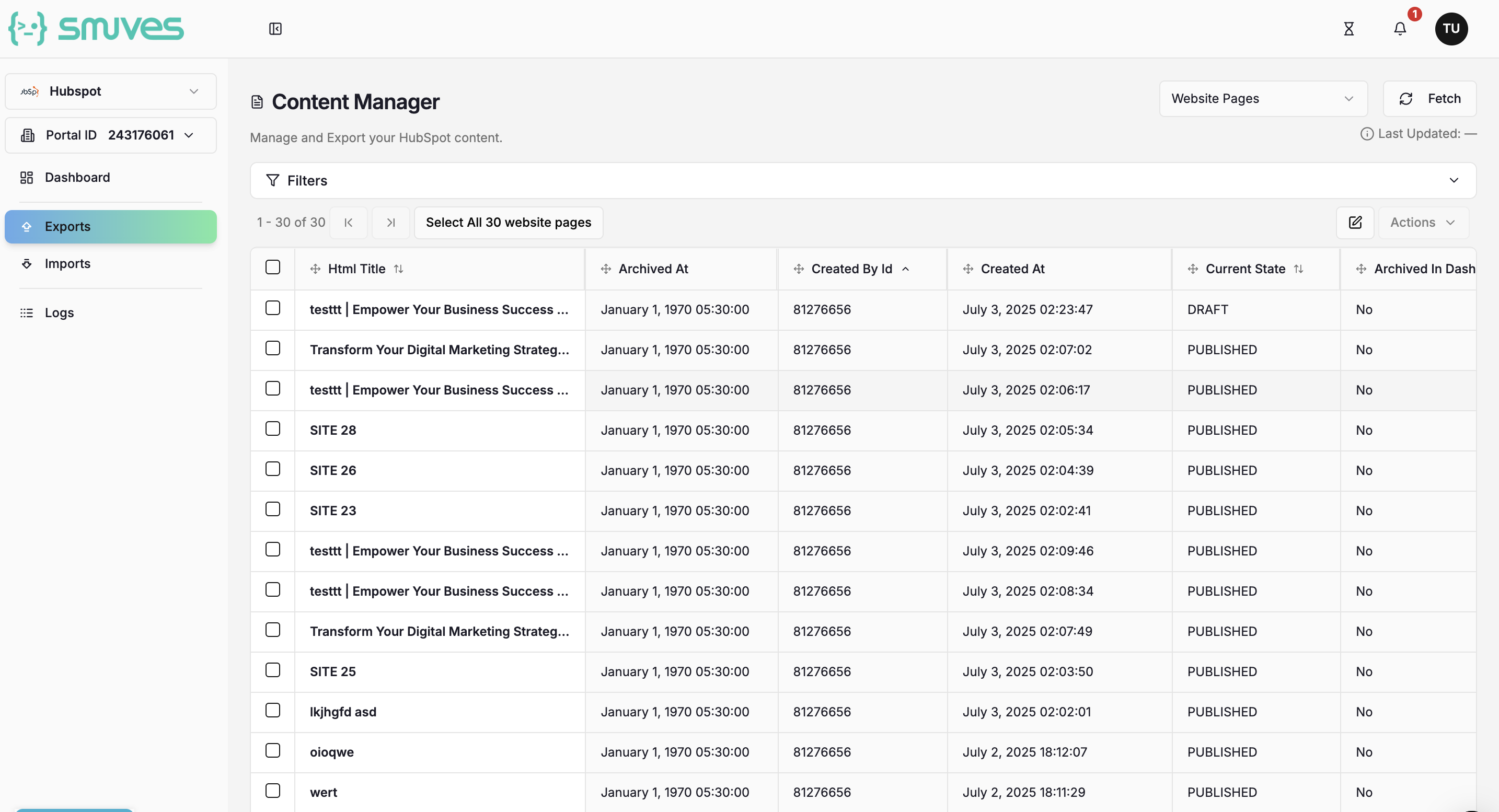Sort by Html Title arrows icon
The height and width of the screenshot is (812, 1499).
coord(398,269)
